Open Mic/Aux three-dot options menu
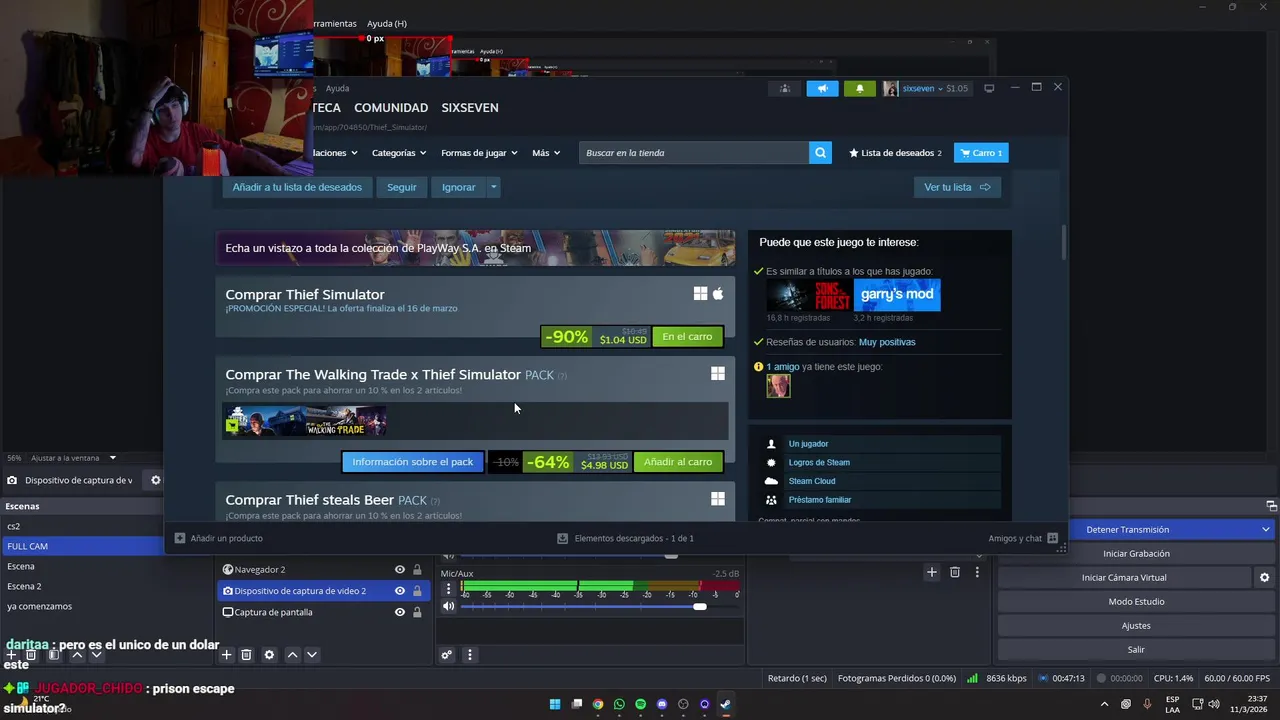Image resolution: width=1280 pixels, height=720 pixels. pos(449,588)
